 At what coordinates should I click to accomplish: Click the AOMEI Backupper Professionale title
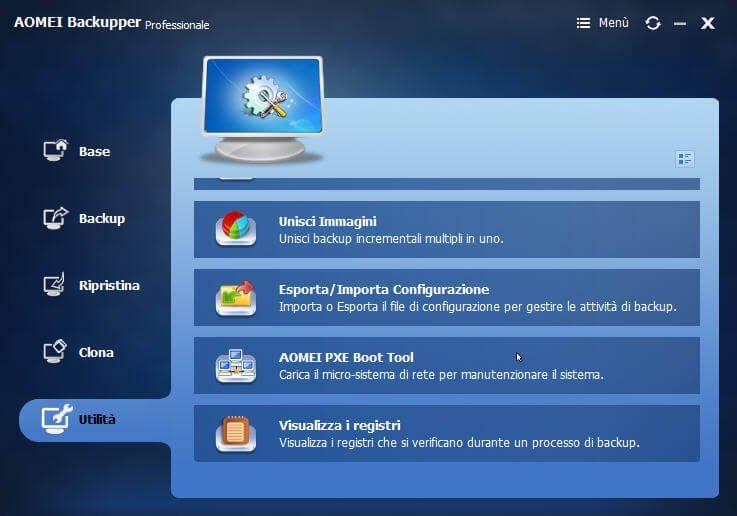(112, 23)
